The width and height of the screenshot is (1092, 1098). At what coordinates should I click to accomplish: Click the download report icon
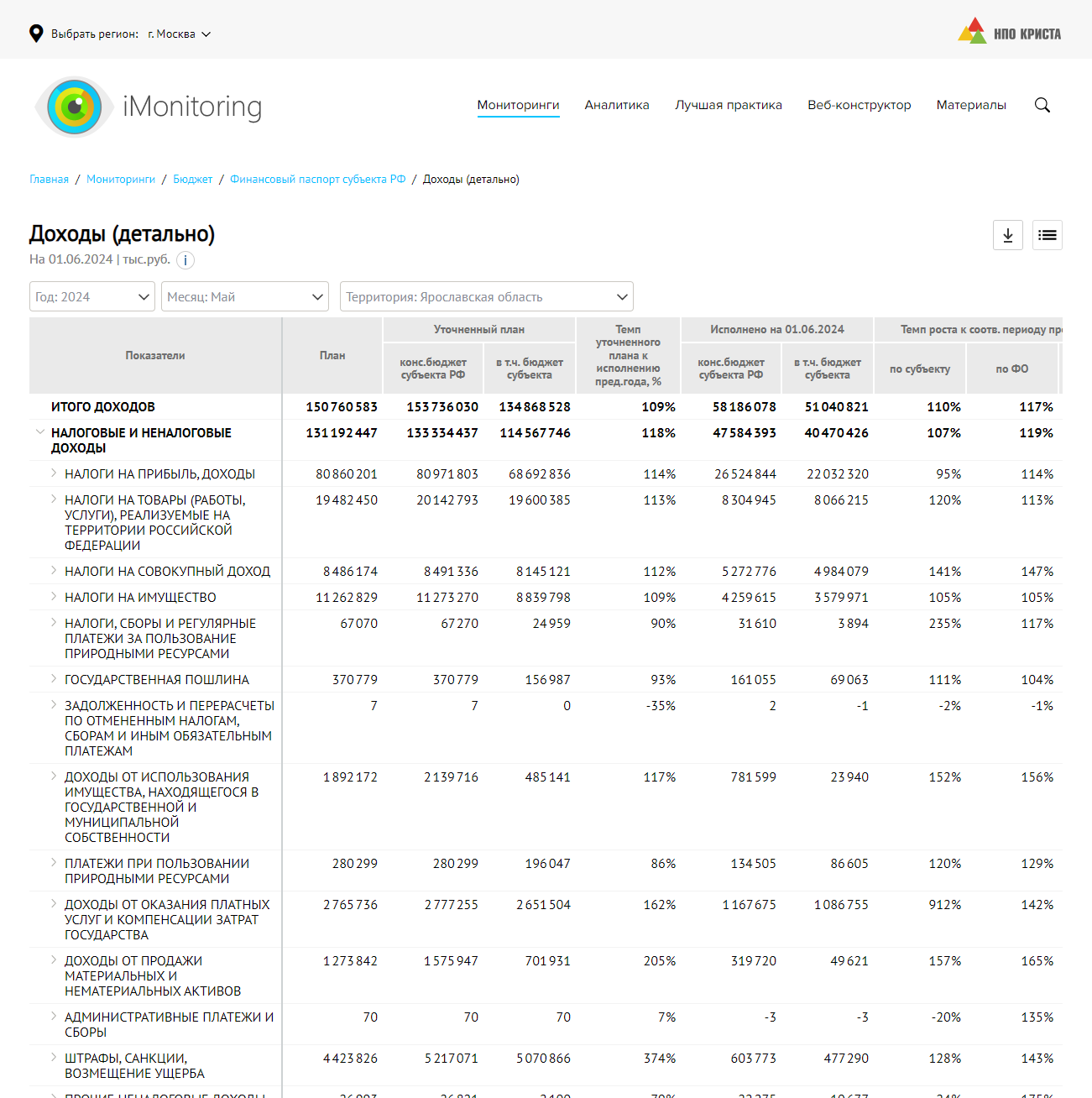(1007, 235)
